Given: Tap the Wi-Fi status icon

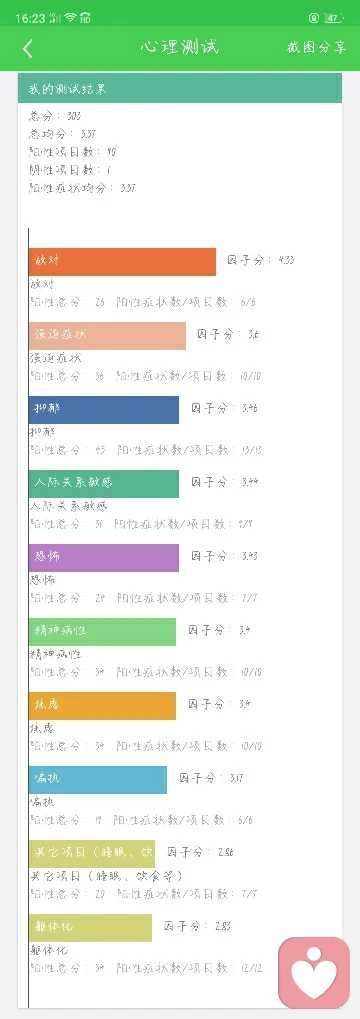Looking at the screenshot, I should pyautogui.click(x=71, y=18).
